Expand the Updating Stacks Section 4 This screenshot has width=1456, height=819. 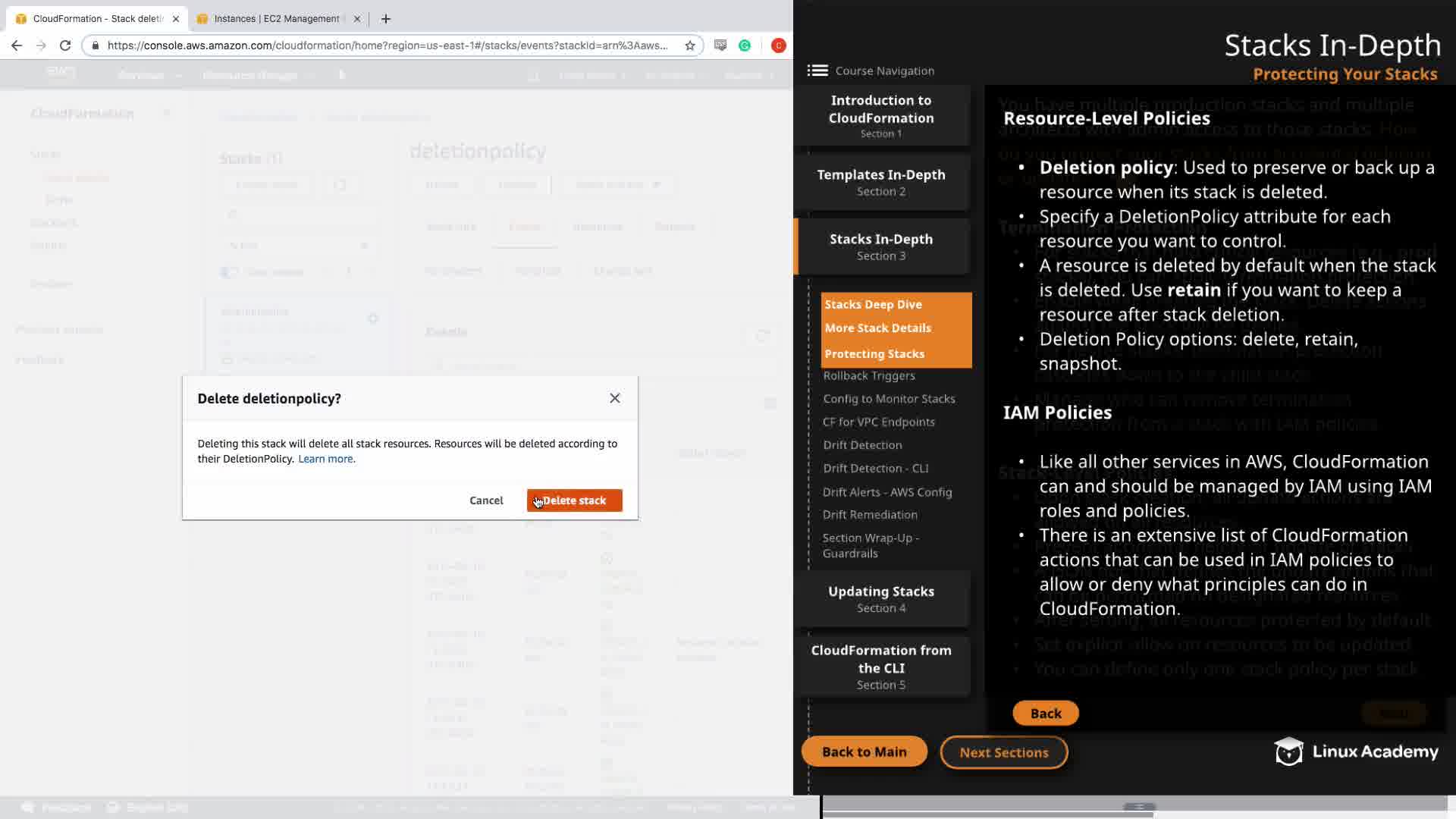pos(881,598)
